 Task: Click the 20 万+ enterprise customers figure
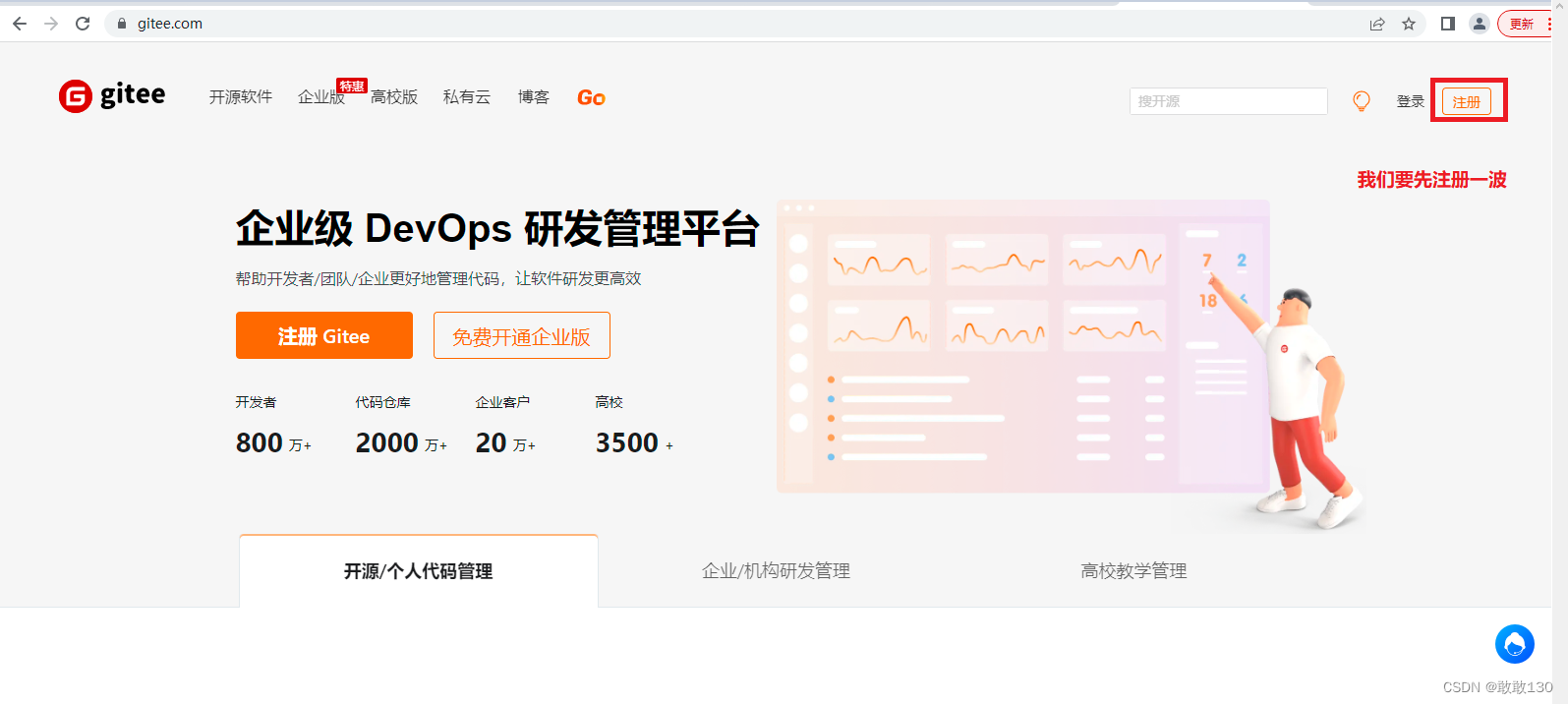[505, 443]
